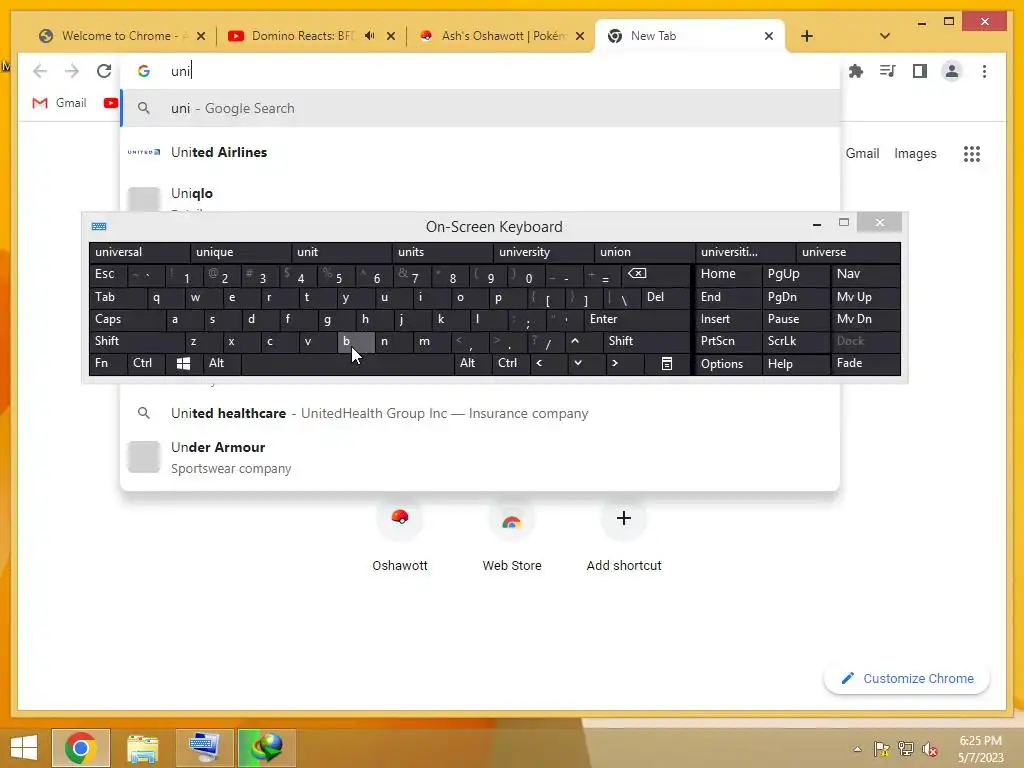Viewport: 1024px width, 768px height.
Task: Open the Oshawott shortcut
Action: click(x=400, y=537)
